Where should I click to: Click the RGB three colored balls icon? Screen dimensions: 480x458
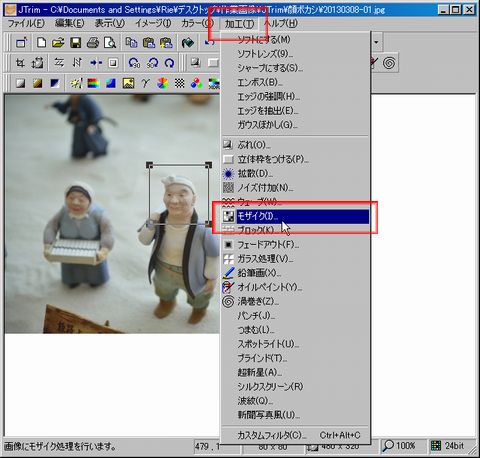[197, 83]
